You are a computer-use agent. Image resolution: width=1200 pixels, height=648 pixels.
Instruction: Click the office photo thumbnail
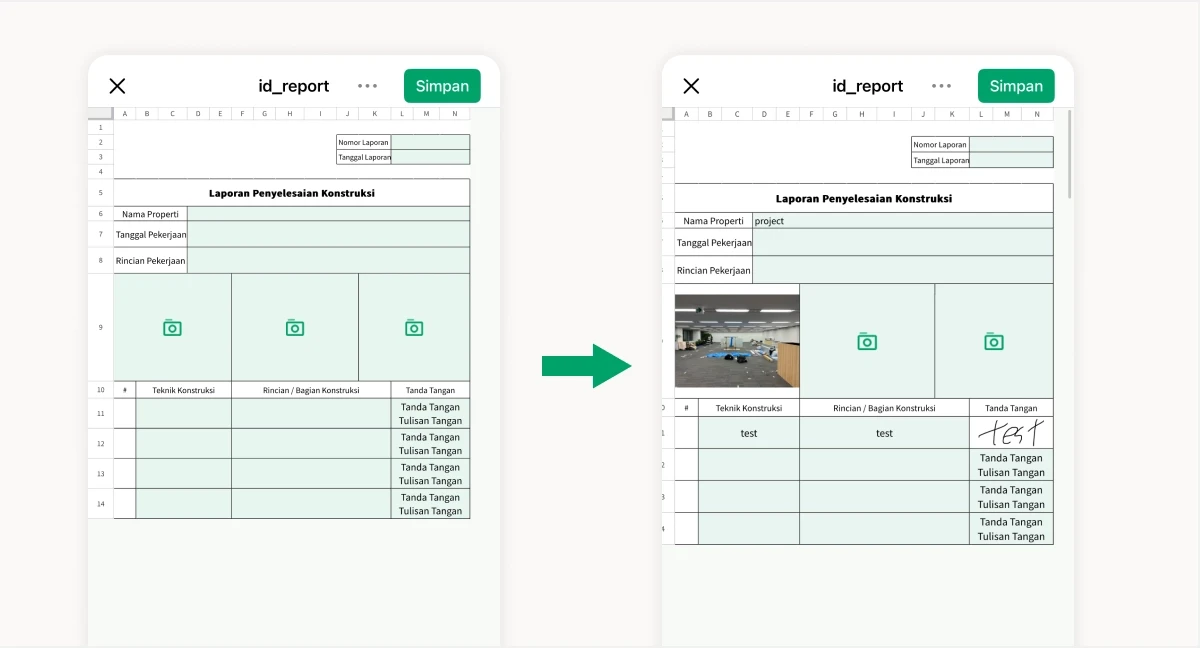coord(737,340)
